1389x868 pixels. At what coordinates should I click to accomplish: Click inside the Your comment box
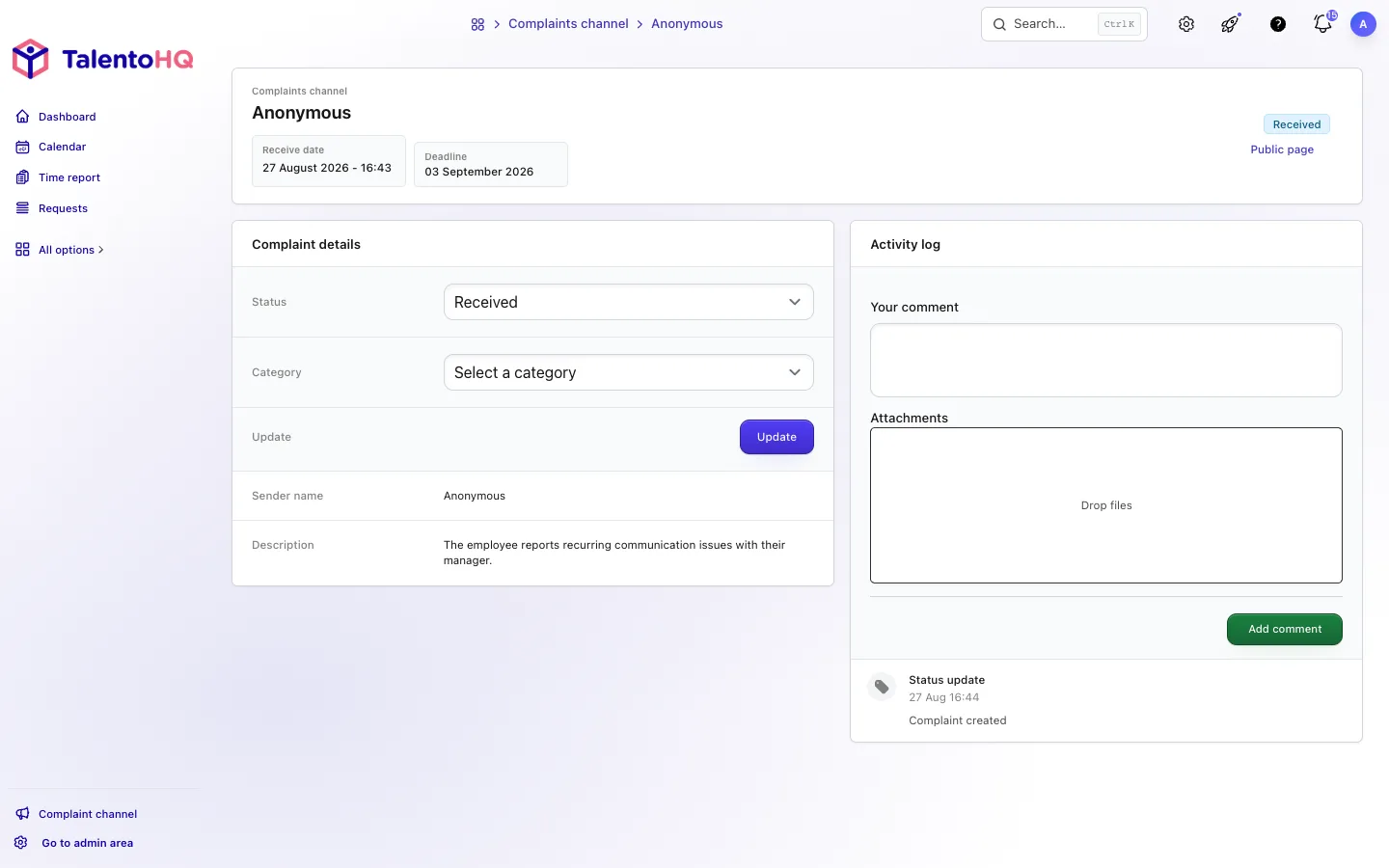pyautogui.click(x=1106, y=360)
